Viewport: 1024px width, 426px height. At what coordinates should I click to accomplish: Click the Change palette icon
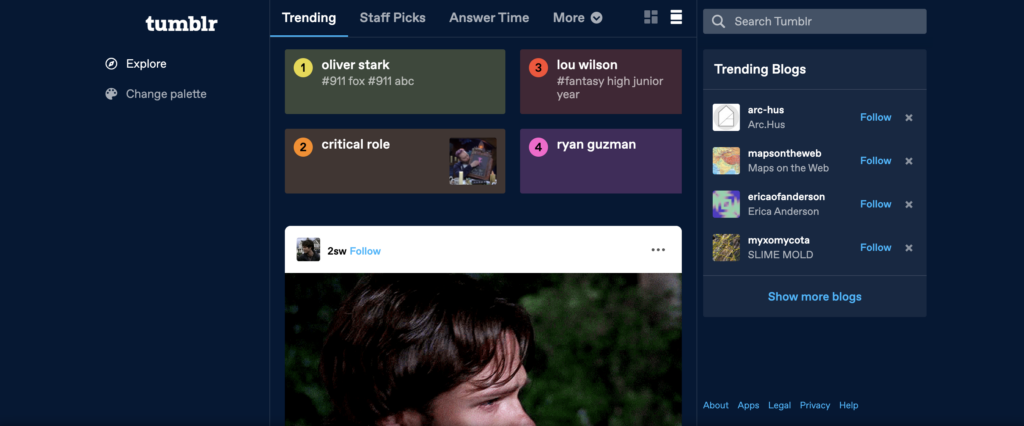click(x=111, y=93)
